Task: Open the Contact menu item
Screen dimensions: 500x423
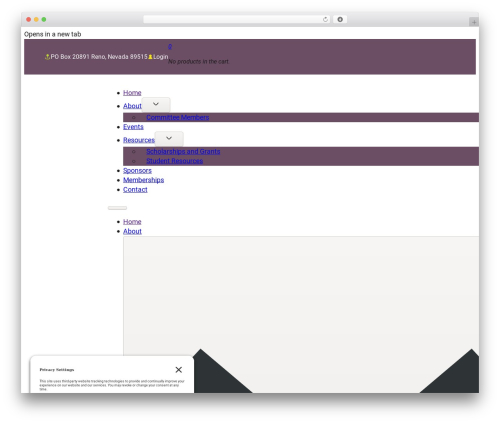Action: point(135,190)
